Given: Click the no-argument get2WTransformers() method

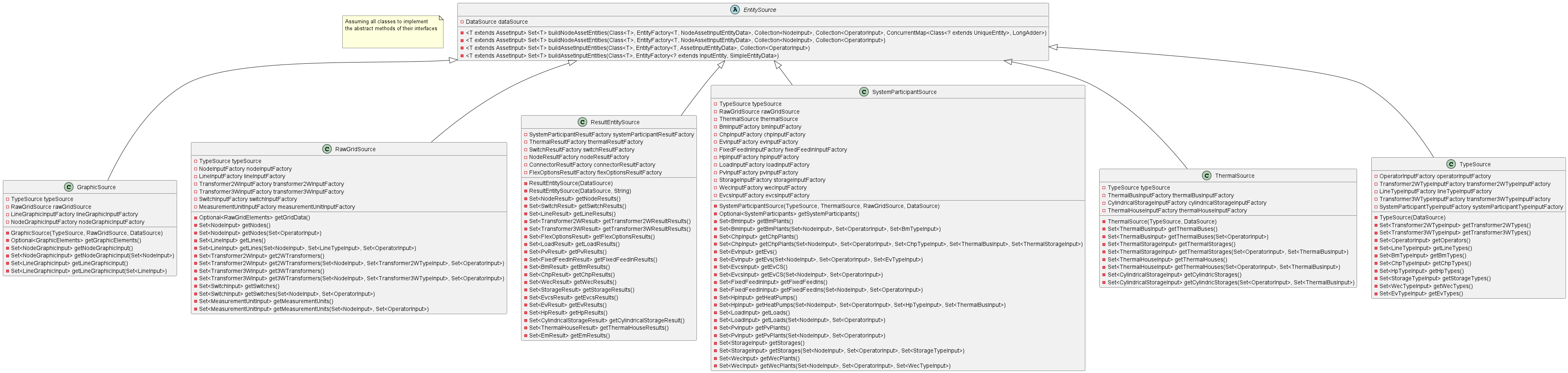Looking at the screenshot, I should click(262, 256).
